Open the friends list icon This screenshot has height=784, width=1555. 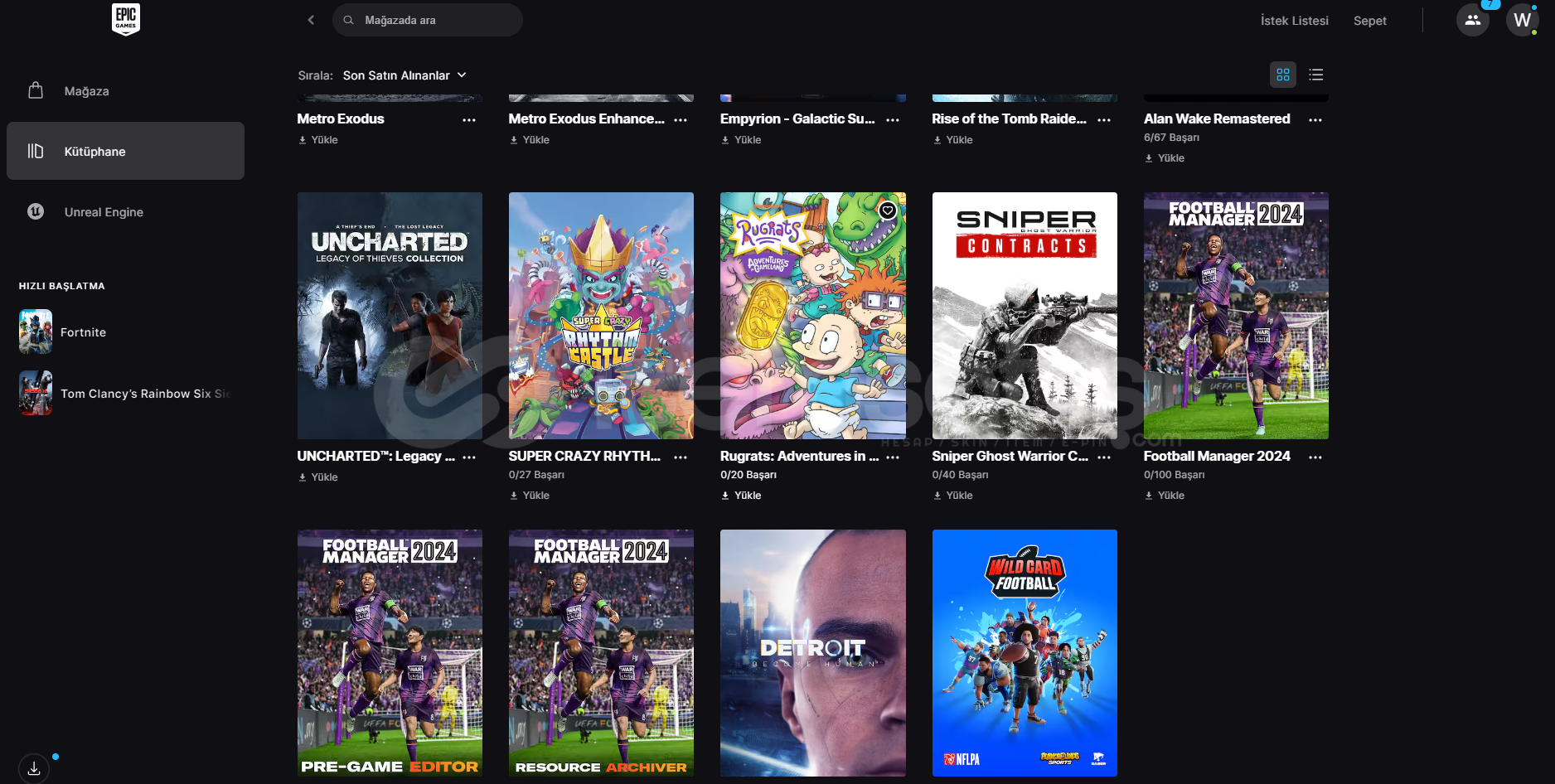pyautogui.click(x=1472, y=20)
